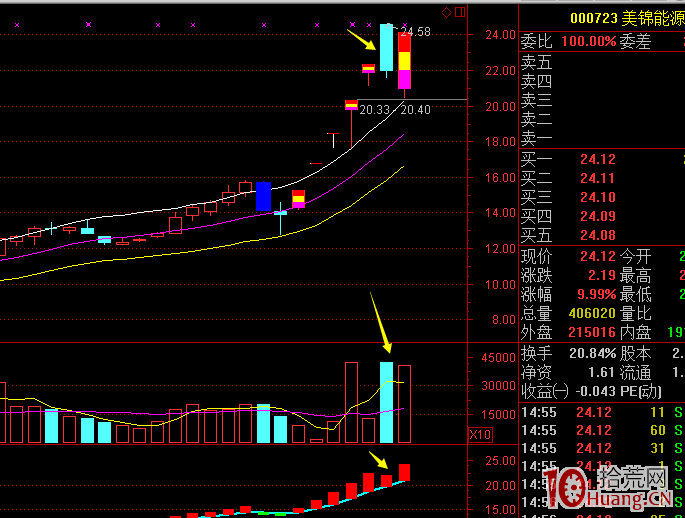Click the 总量 value 406020
The image size is (685, 518).
pos(592,313)
